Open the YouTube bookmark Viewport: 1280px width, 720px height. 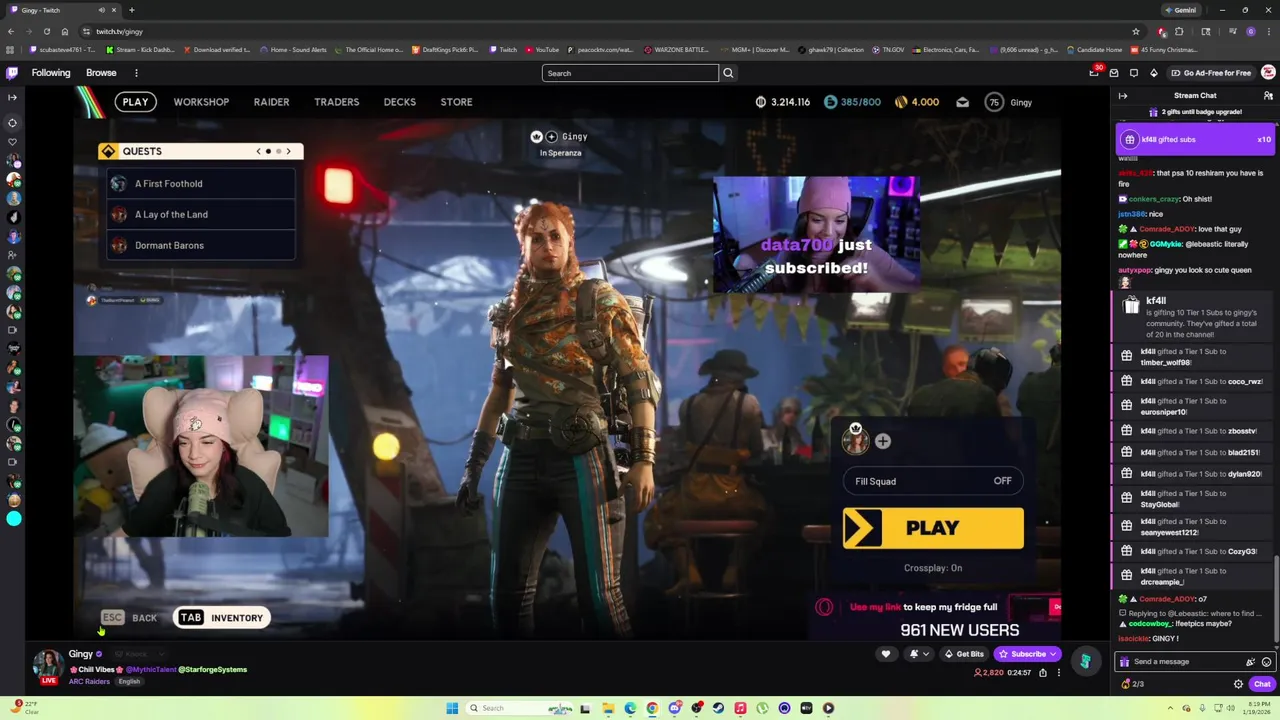pos(542,50)
